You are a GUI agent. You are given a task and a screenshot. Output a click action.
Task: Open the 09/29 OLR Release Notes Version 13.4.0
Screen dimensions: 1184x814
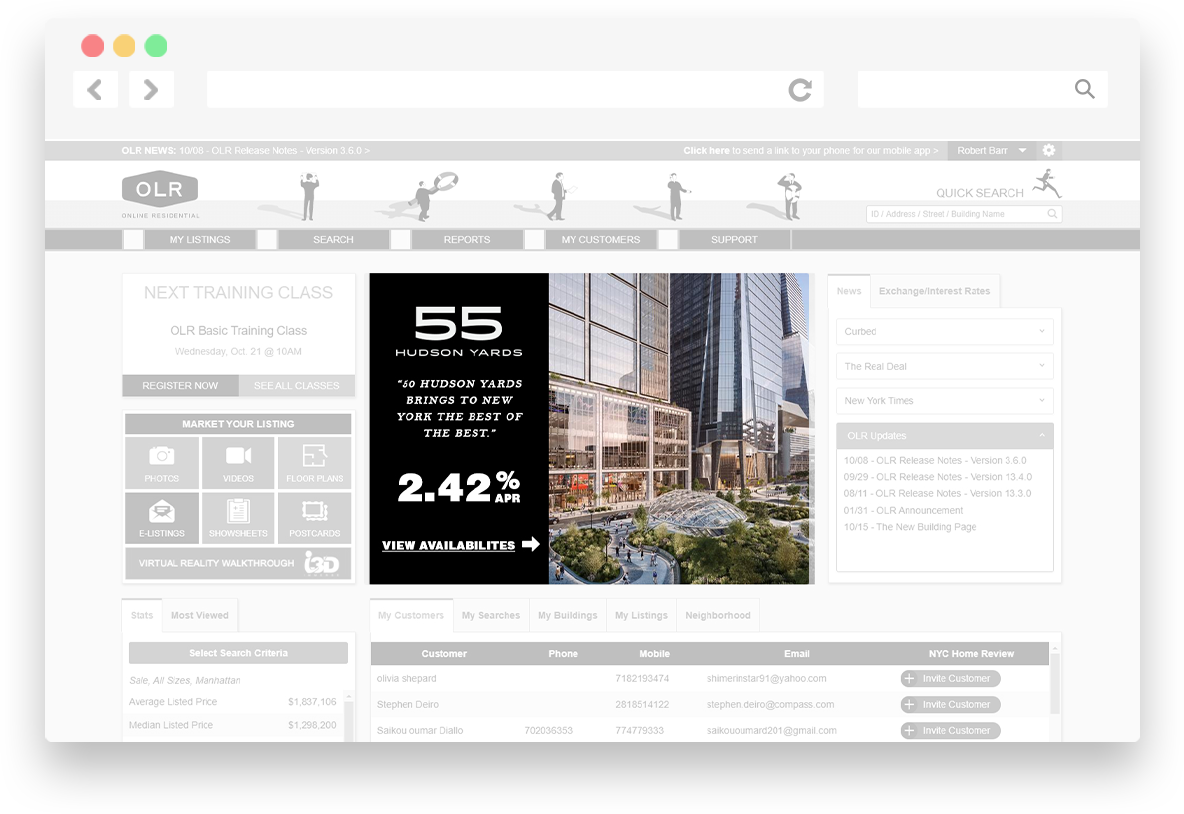pyautogui.click(x=938, y=477)
